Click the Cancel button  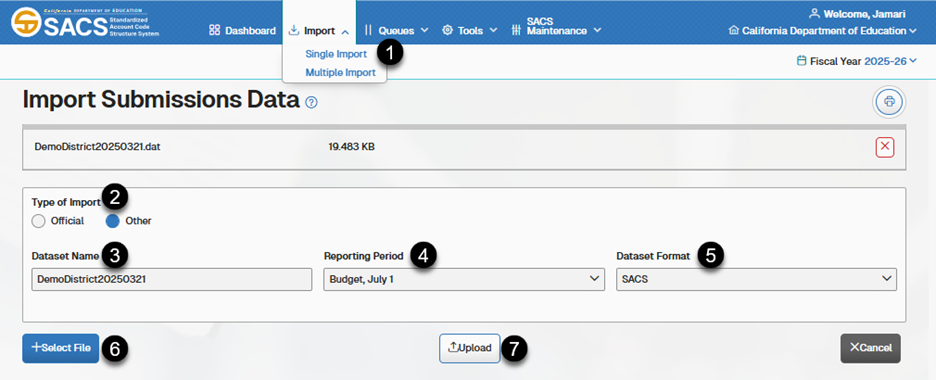pos(870,348)
